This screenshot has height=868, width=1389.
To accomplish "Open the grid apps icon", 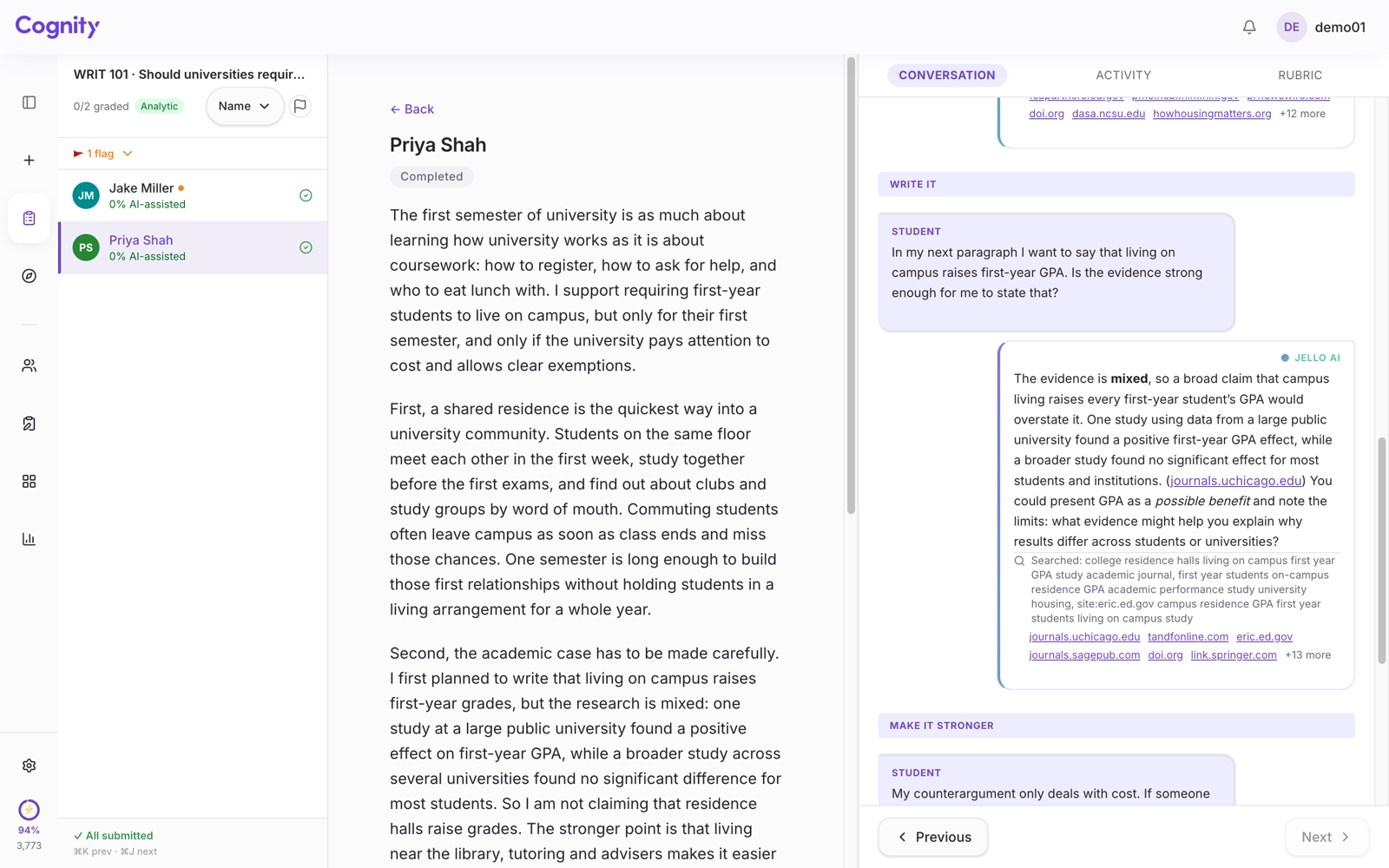I will (x=29, y=481).
